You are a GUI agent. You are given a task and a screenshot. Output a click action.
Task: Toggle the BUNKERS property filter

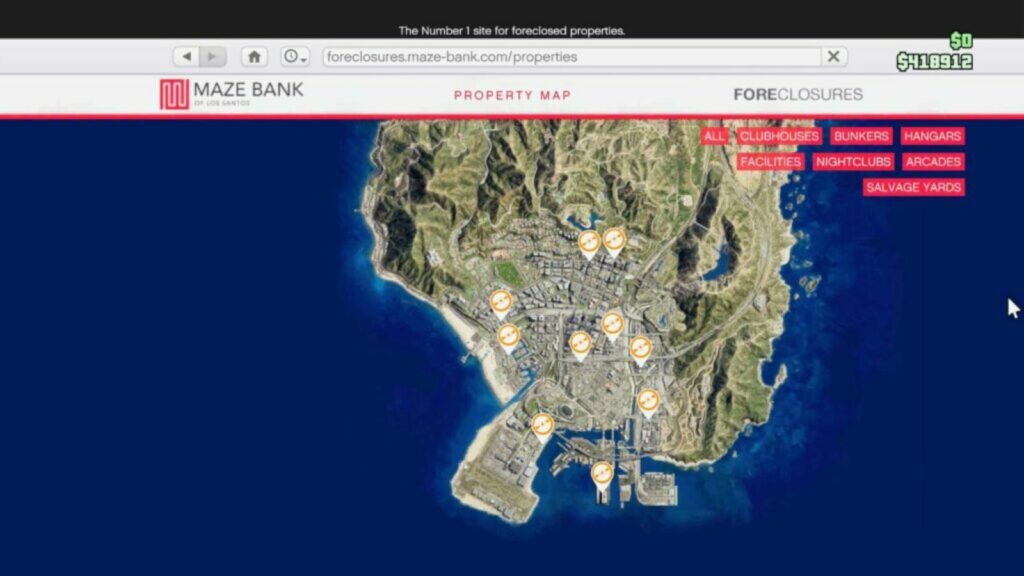[x=860, y=136]
